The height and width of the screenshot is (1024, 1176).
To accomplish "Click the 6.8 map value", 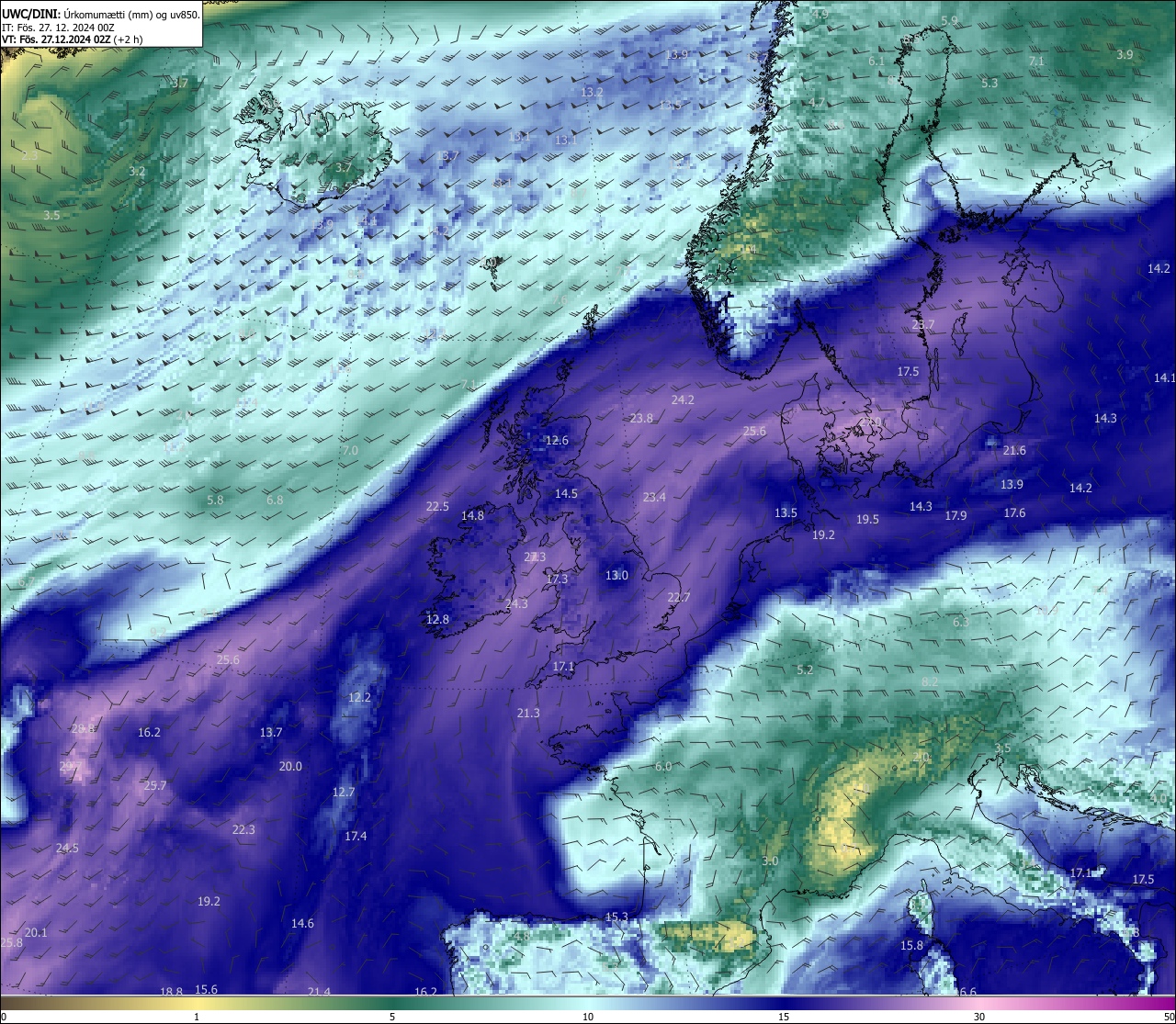I will [275, 501].
